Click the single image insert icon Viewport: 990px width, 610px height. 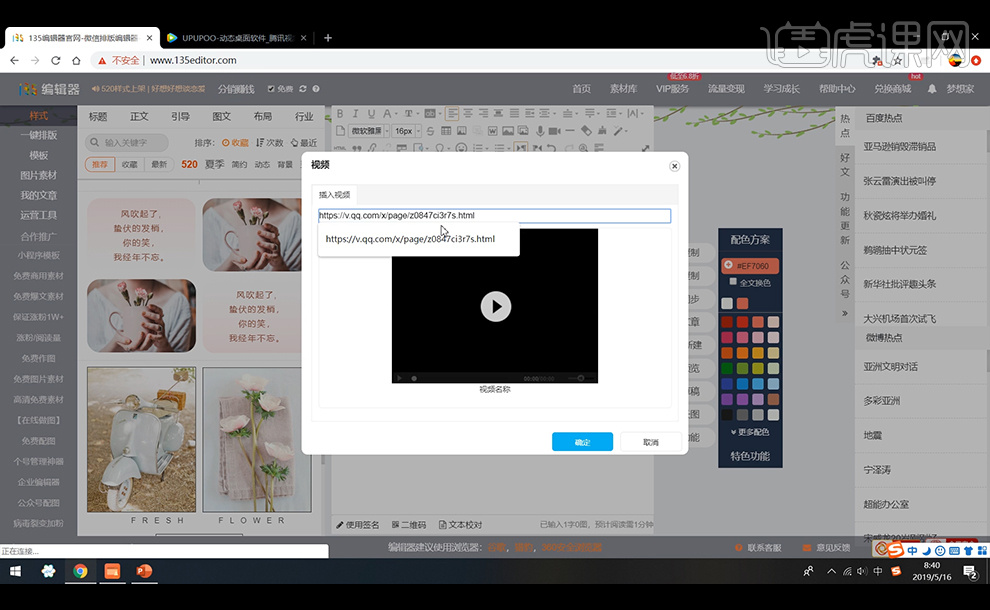(508, 131)
